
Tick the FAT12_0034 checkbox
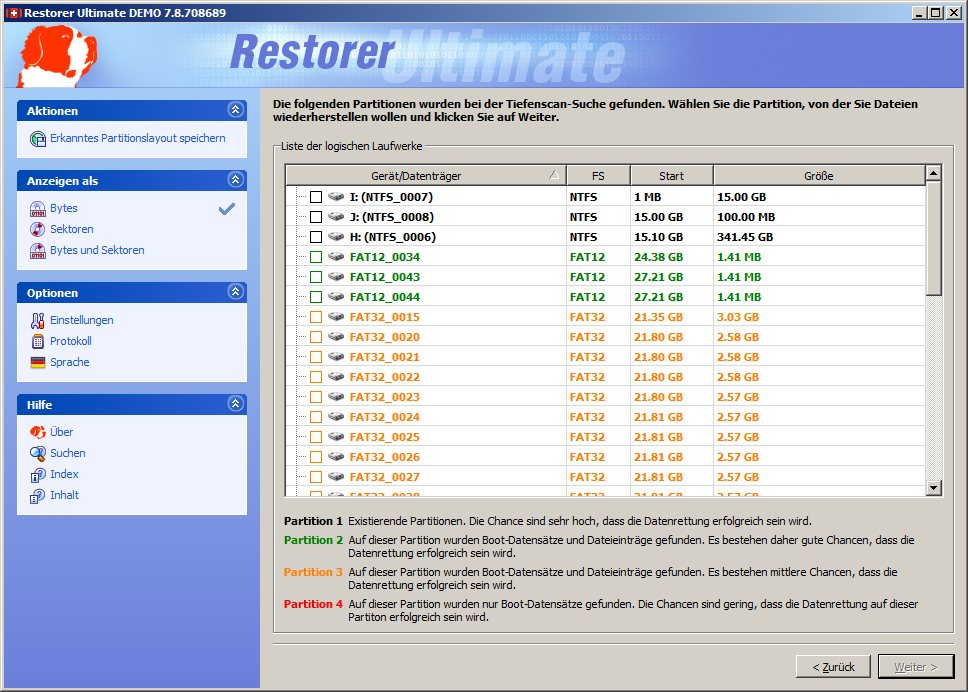[x=316, y=257]
